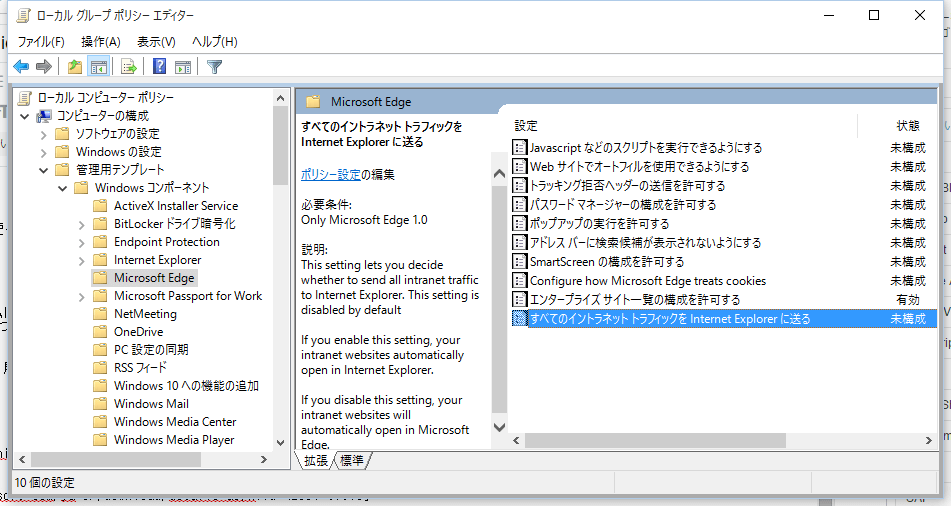The image size is (951, 506).
Task: Select Windows 10 への機能の追加 tree item
Action: coord(186,386)
